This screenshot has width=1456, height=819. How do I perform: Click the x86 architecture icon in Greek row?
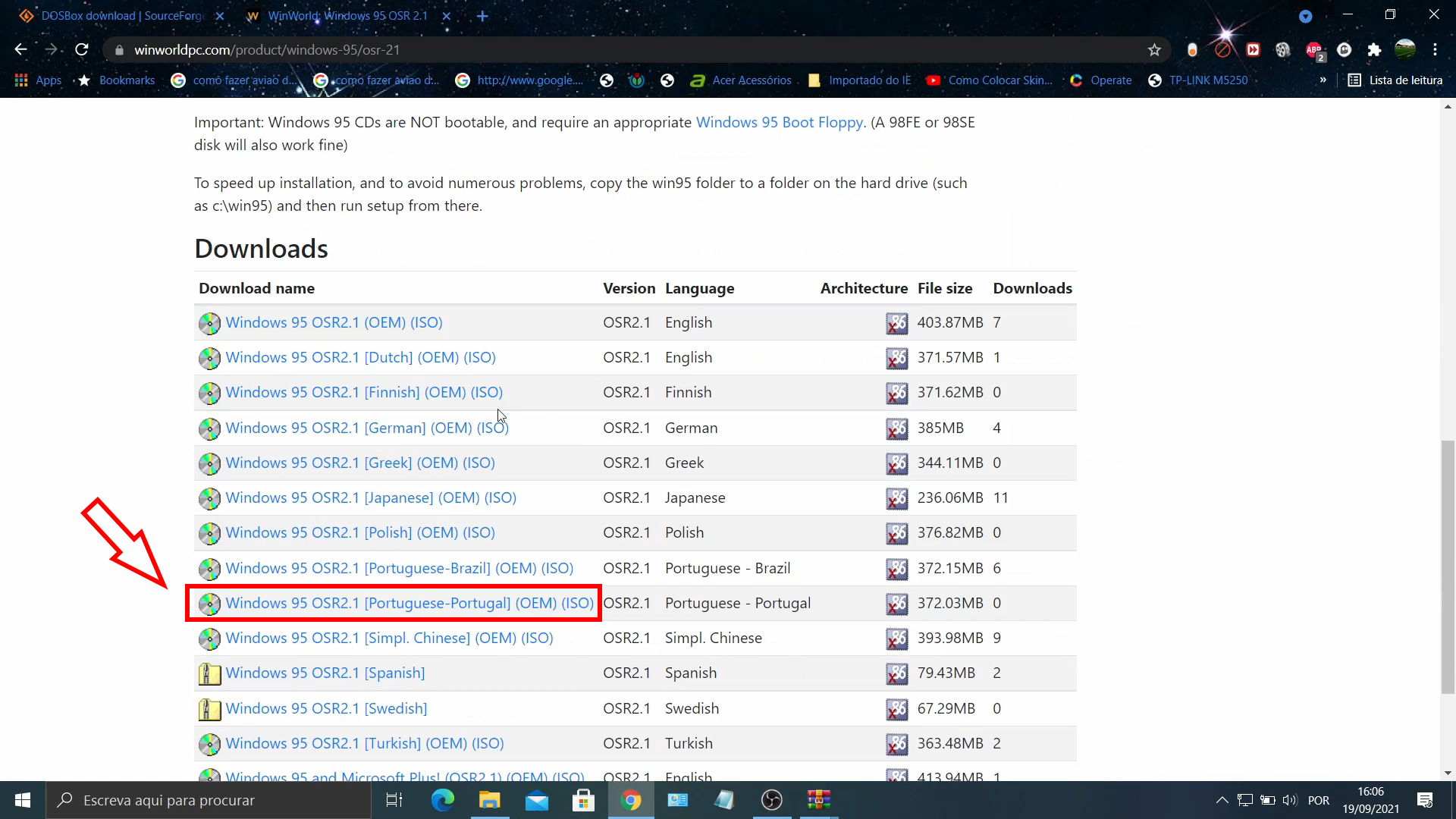[896, 463]
